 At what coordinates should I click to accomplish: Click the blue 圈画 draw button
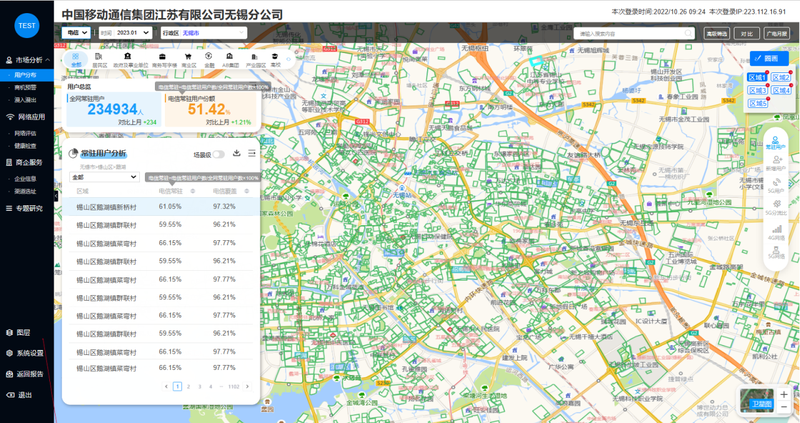(x=769, y=58)
